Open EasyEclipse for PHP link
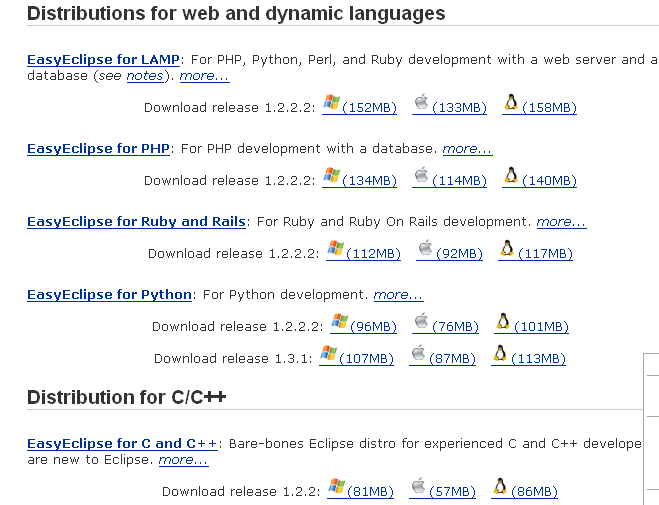This screenshot has height=505, width=659. pos(98,149)
